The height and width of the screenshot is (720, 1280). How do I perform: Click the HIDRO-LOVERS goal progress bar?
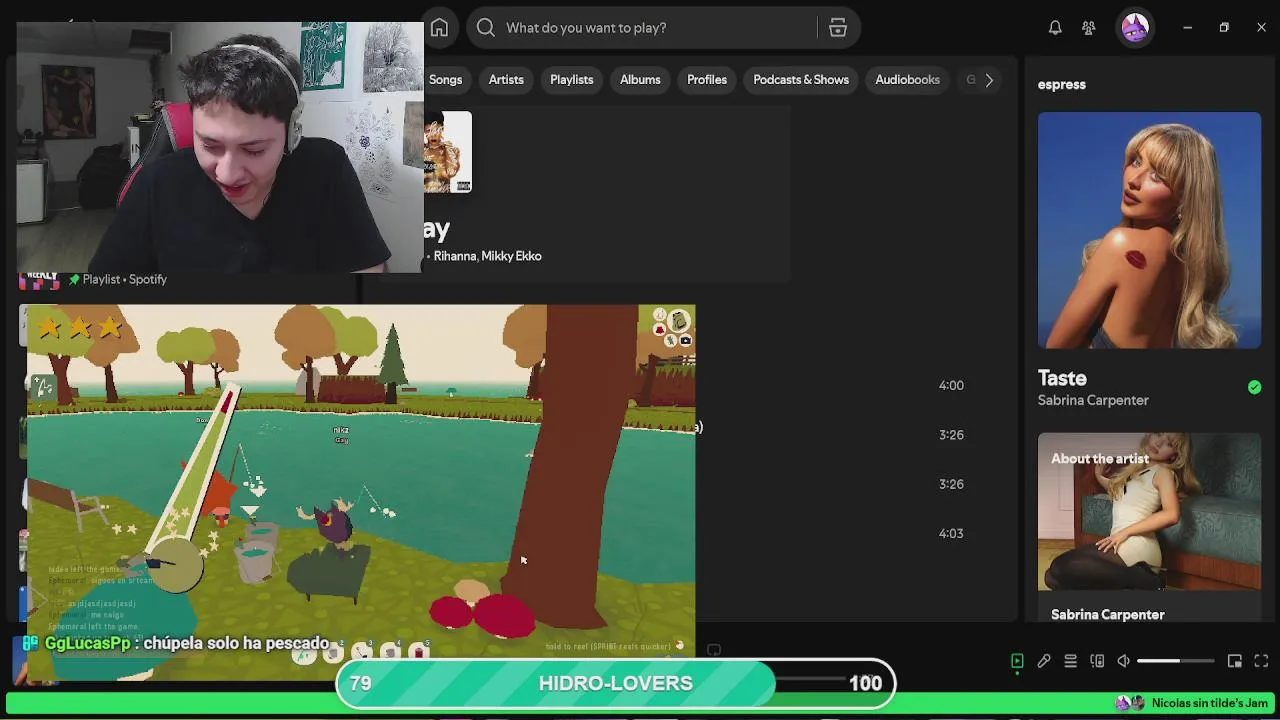(615, 683)
